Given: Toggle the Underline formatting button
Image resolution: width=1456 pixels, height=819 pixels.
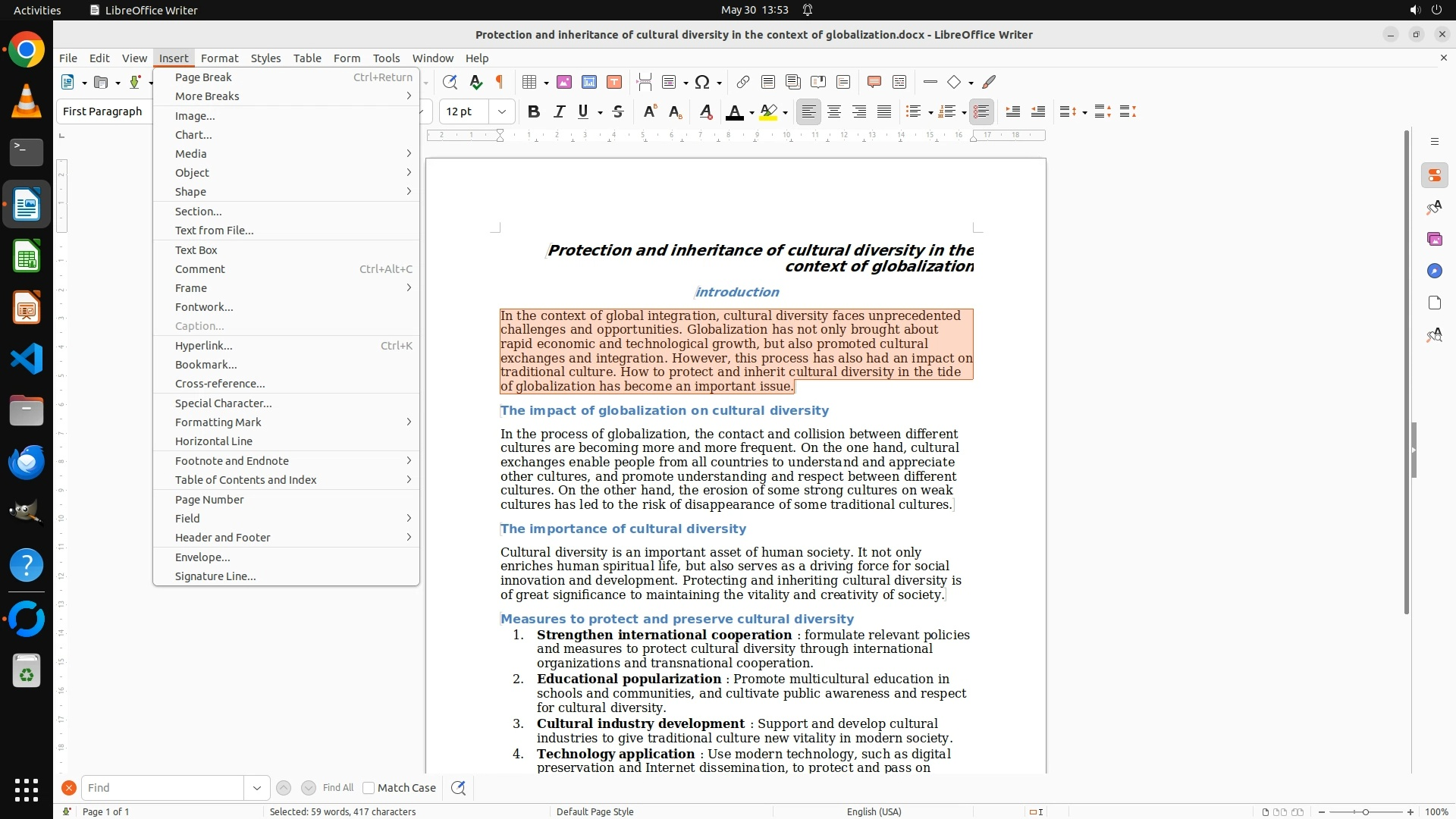Looking at the screenshot, I should 583,112.
